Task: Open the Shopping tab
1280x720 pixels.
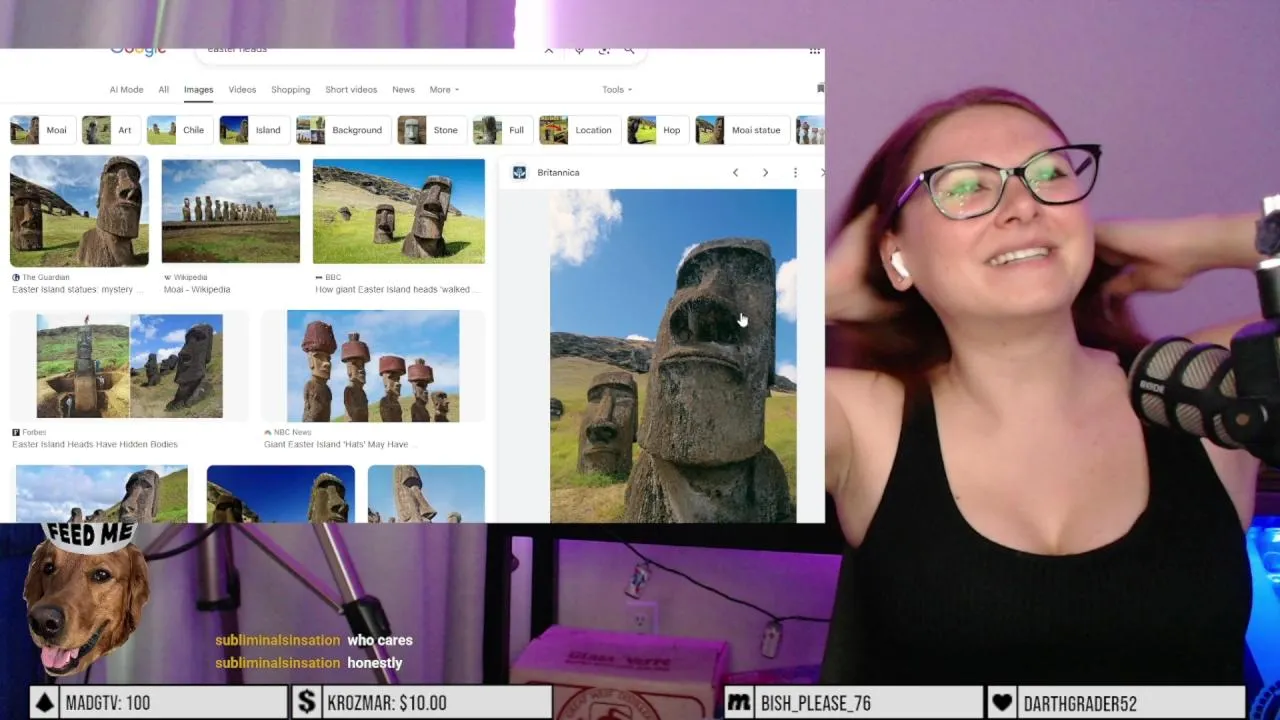Action: tap(290, 90)
